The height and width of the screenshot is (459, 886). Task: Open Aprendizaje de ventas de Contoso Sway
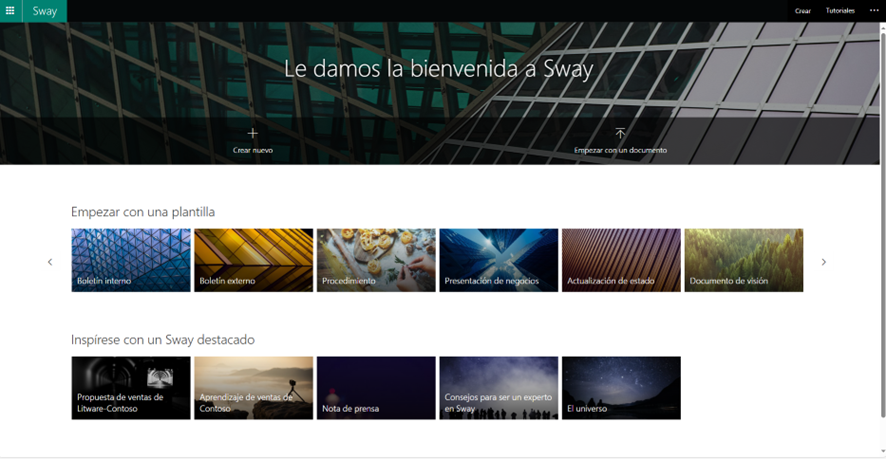pos(254,388)
